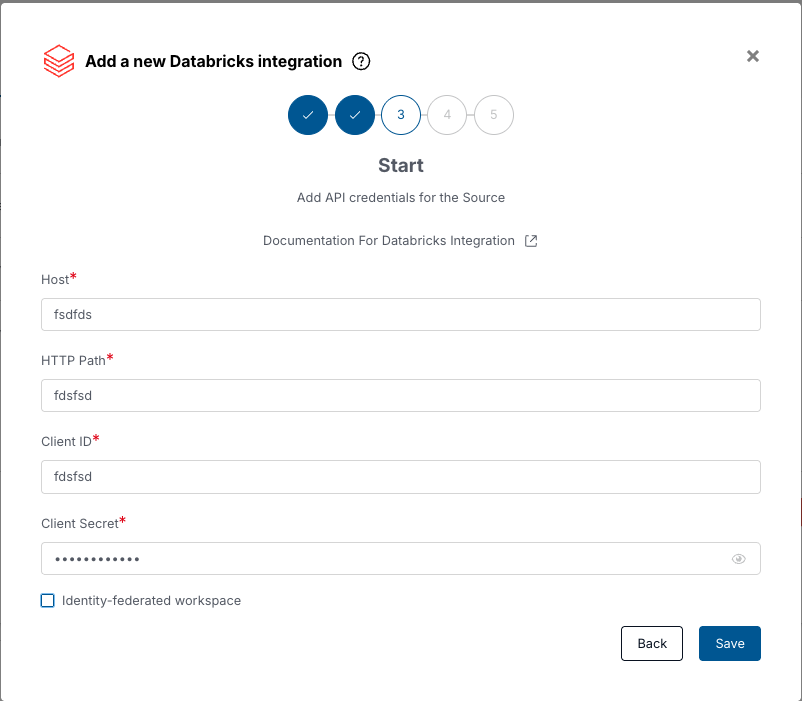
Task: Select step 5 in the wizard
Action: click(x=494, y=115)
